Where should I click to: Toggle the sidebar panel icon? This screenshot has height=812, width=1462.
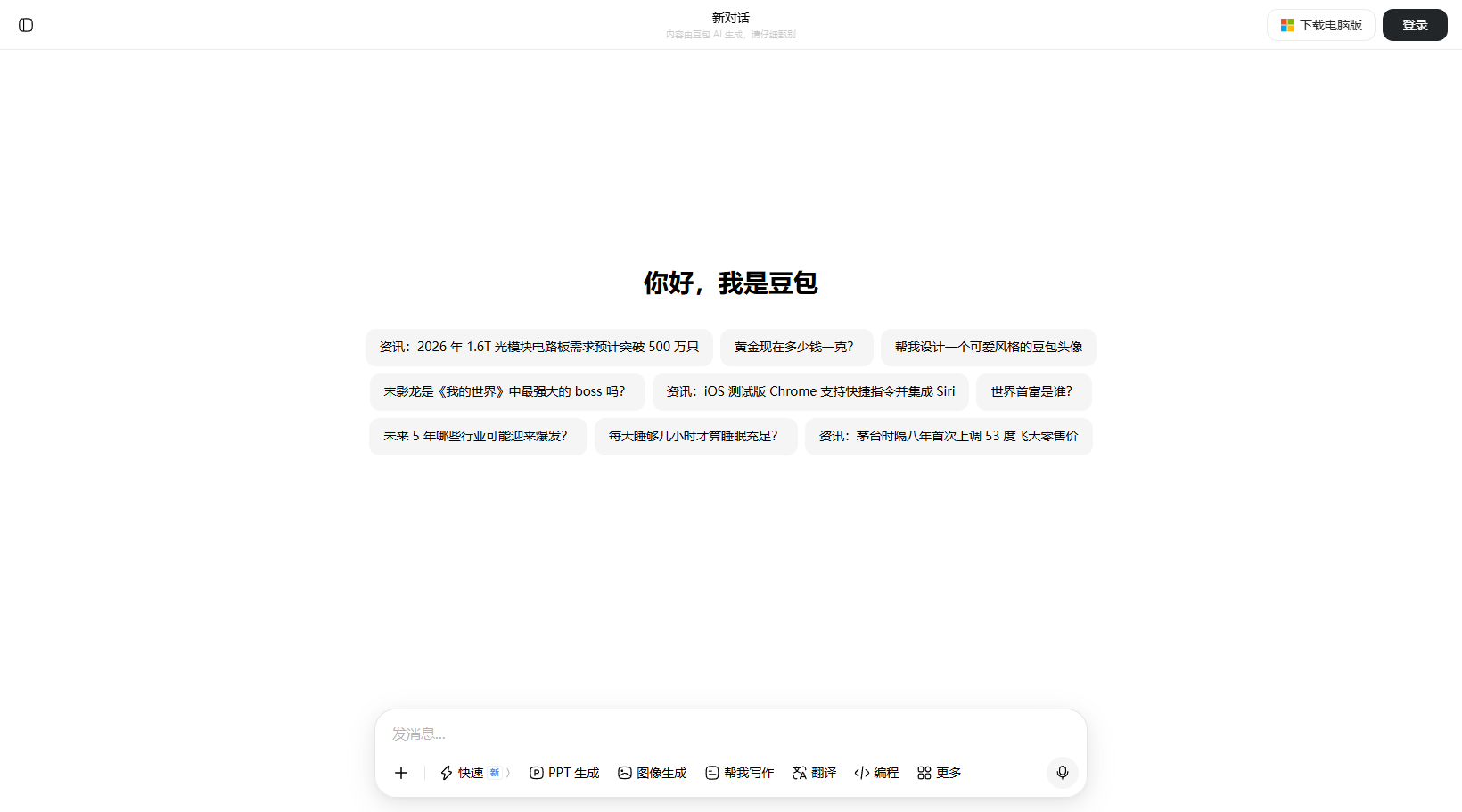pyautogui.click(x=26, y=25)
